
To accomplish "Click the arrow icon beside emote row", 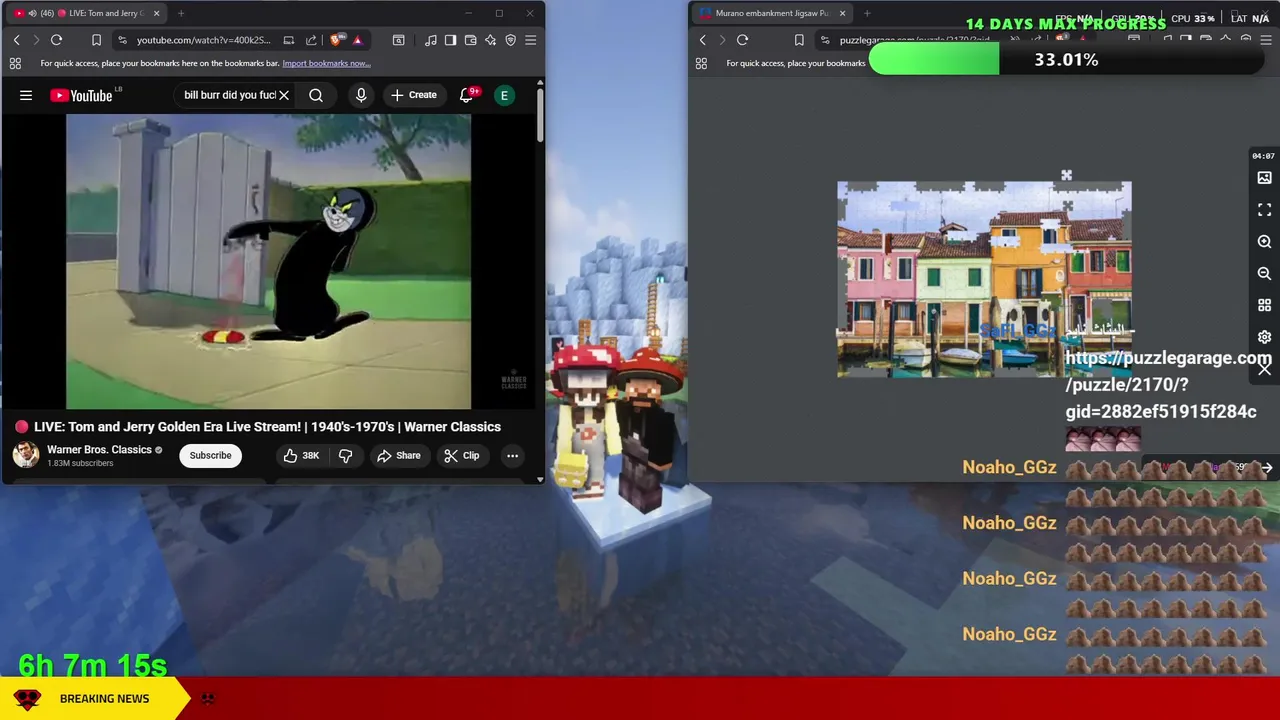I will [1266, 467].
